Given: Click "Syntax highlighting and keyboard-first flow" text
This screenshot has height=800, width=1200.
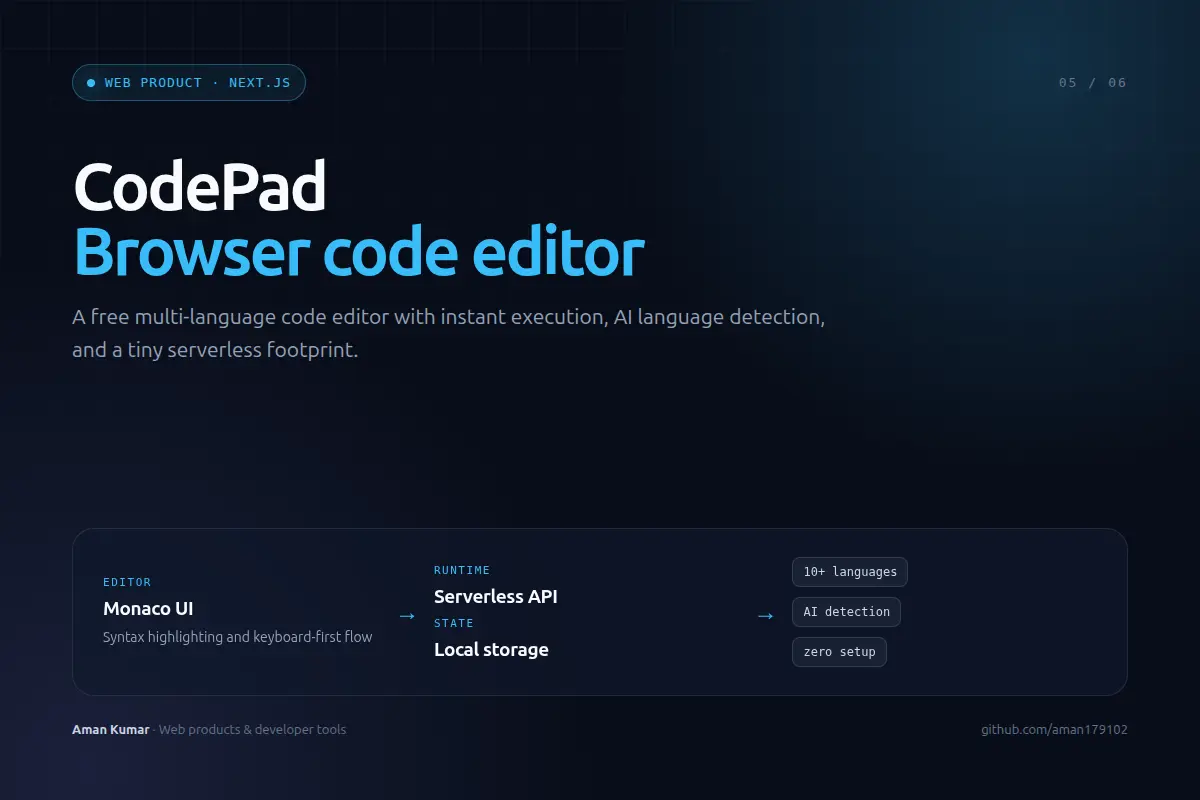Looking at the screenshot, I should [x=237, y=637].
